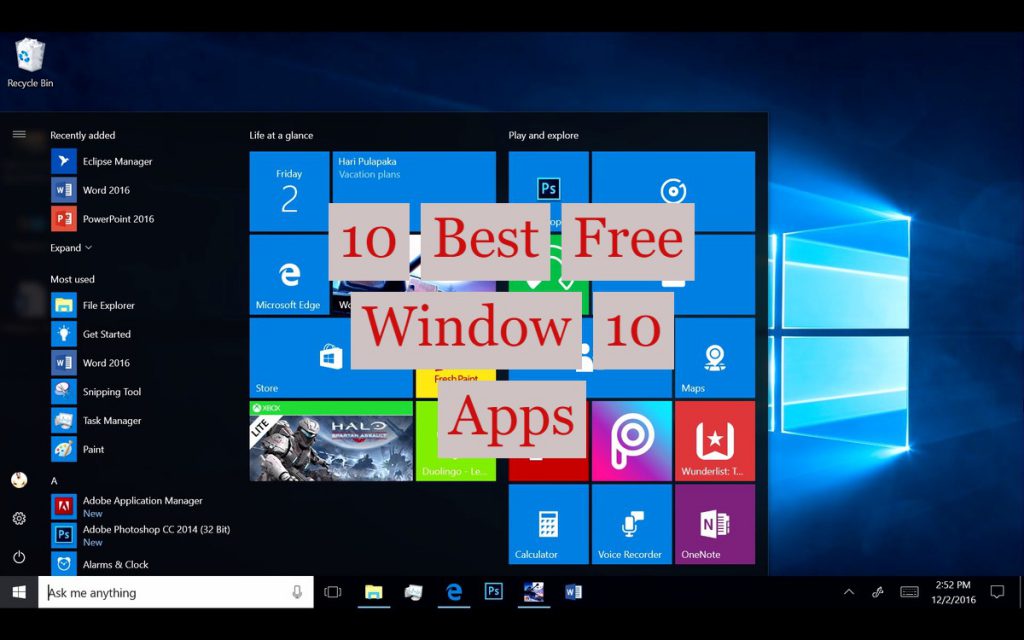Open the Start menu hamburger menu
The image size is (1024, 640).
19,133
